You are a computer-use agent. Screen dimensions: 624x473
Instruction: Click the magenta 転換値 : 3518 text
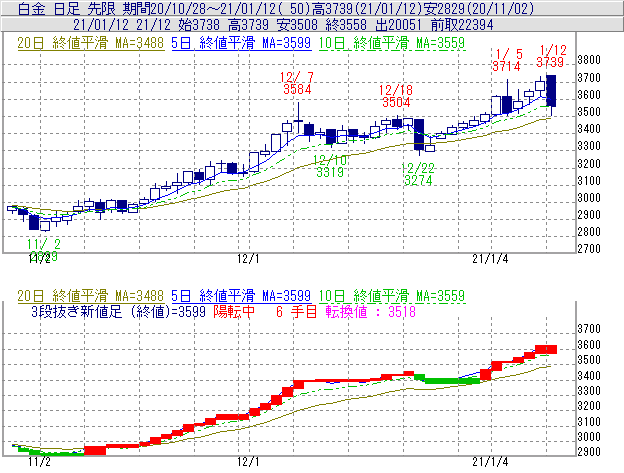tap(370, 311)
